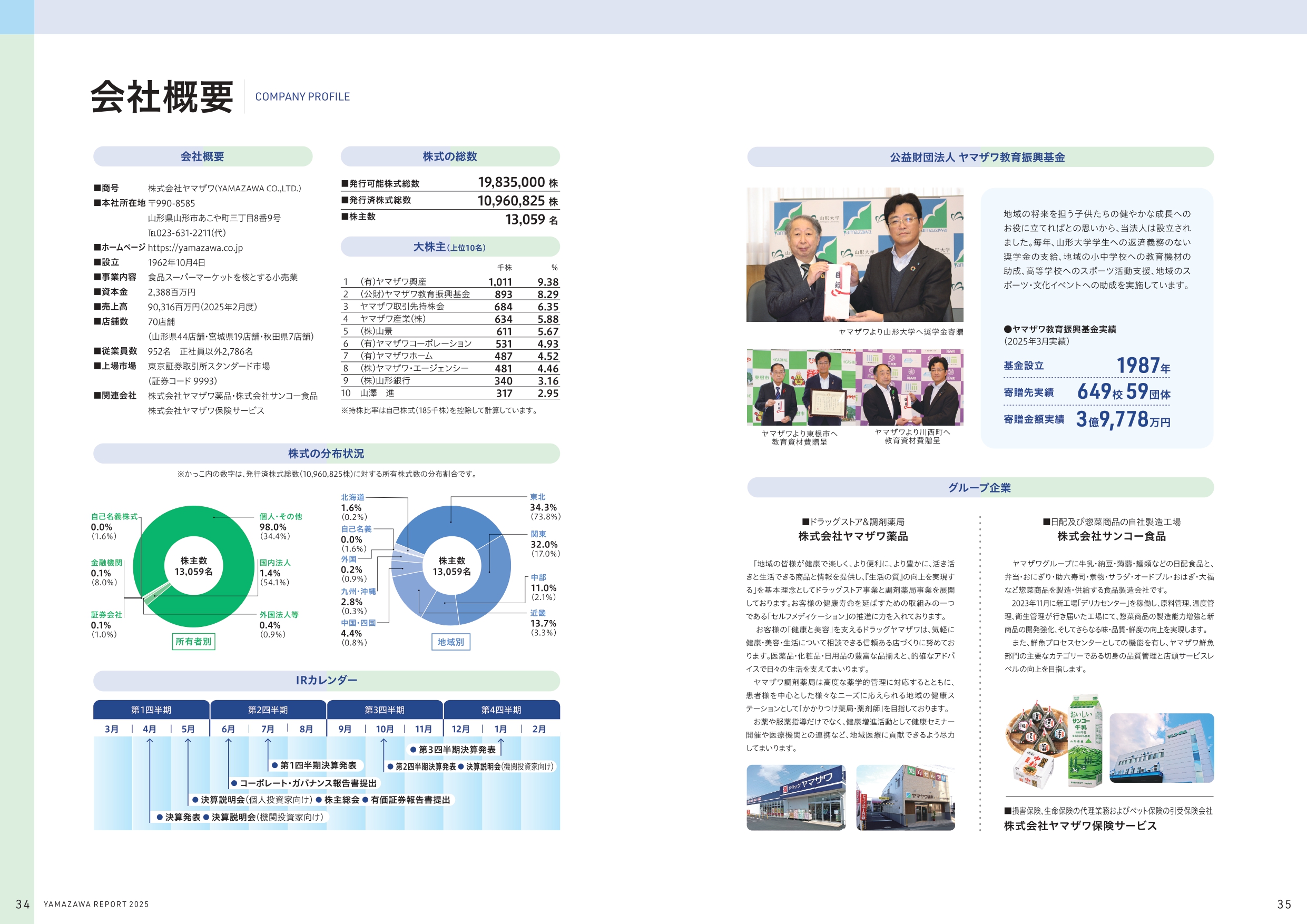
Task: Click the "ヤマザワ産業(株)" shareholder row
Action: pyautogui.click(x=450, y=319)
